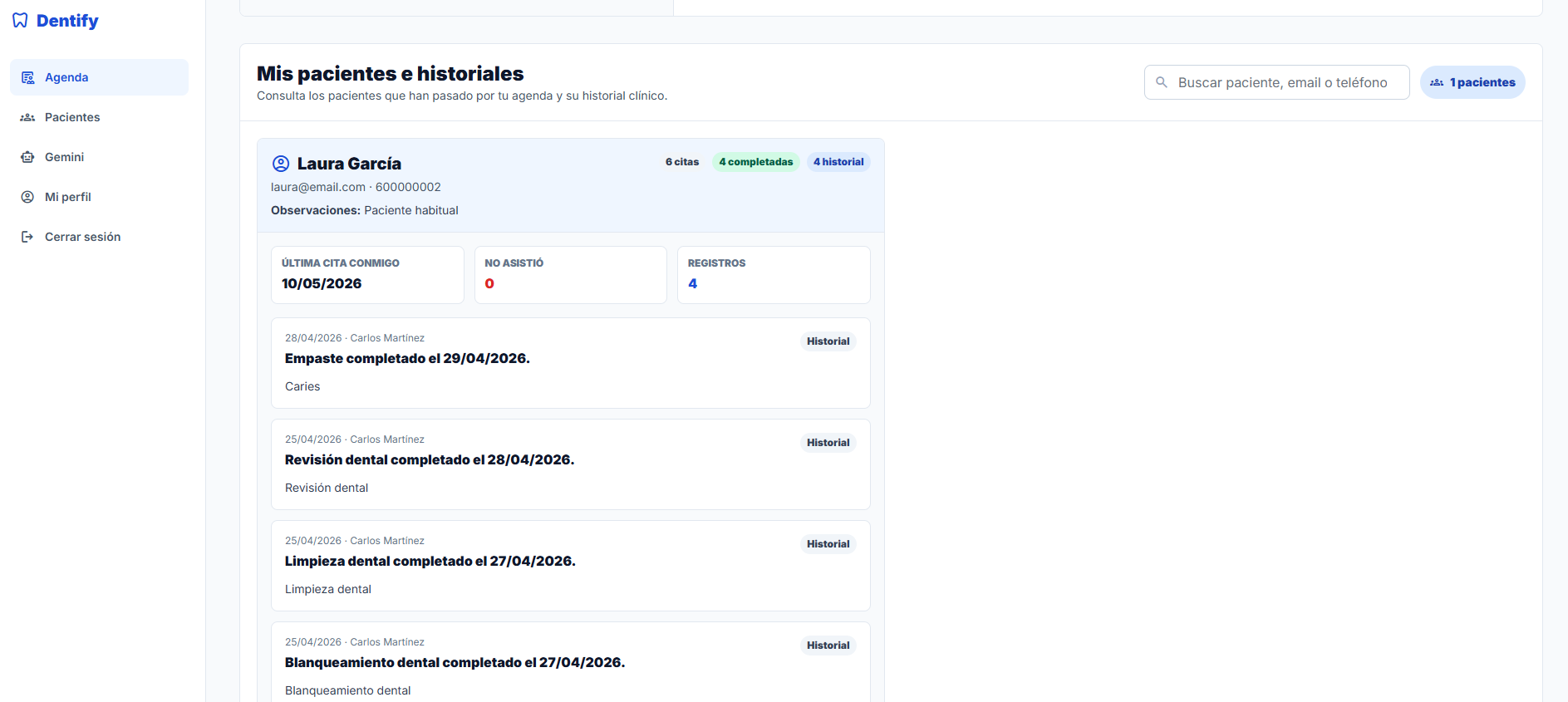Image resolution: width=1568 pixels, height=702 pixels.
Task: Click the Cerrar sesión logout icon
Action: 27,237
